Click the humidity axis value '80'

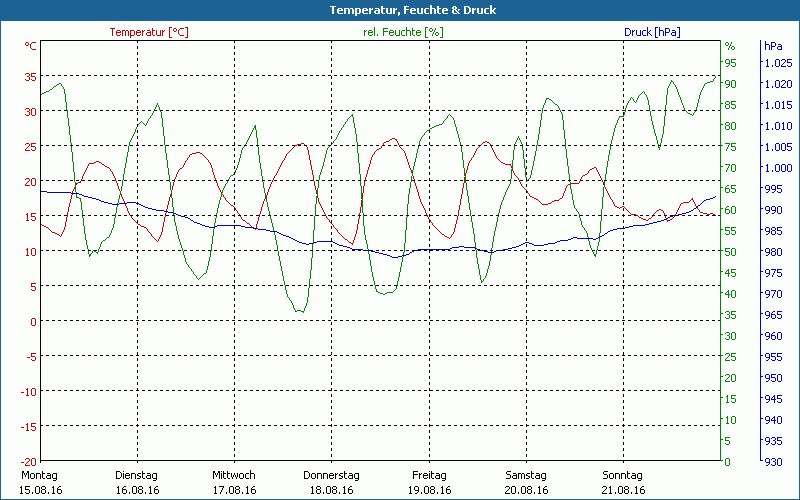(731, 126)
